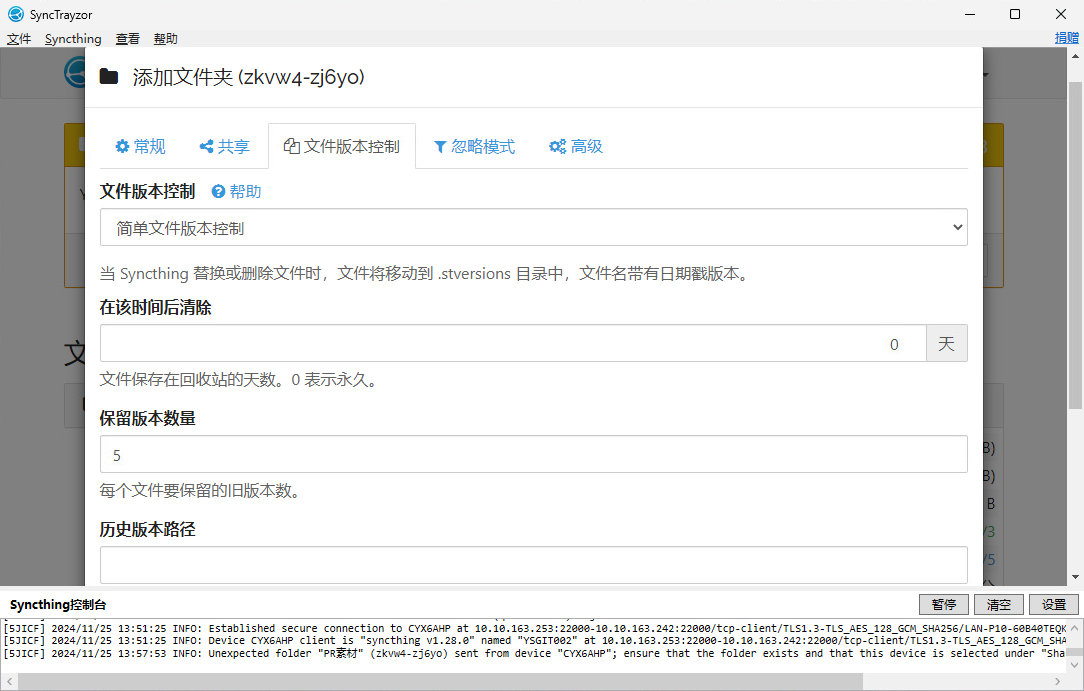The height and width of the screenshot is (691, 1084).
Task: Click the 捐赠 link
Action: point(1067,38)
